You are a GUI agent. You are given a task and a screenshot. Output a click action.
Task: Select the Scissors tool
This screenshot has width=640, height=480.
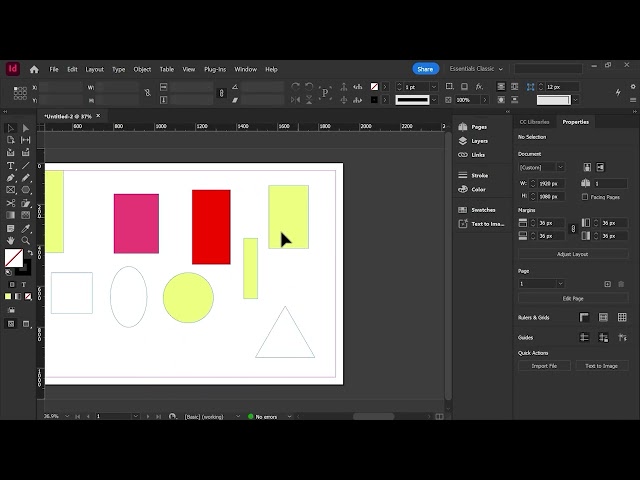[x=11, y=203]
